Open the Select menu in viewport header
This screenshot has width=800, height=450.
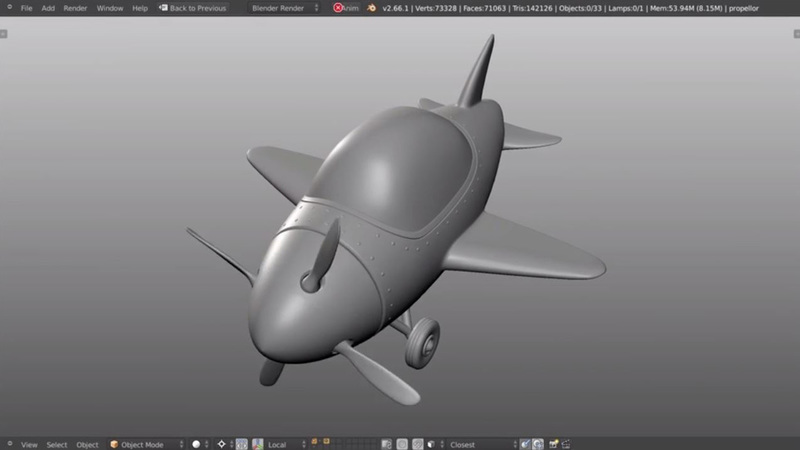click(x=57, y=444)
